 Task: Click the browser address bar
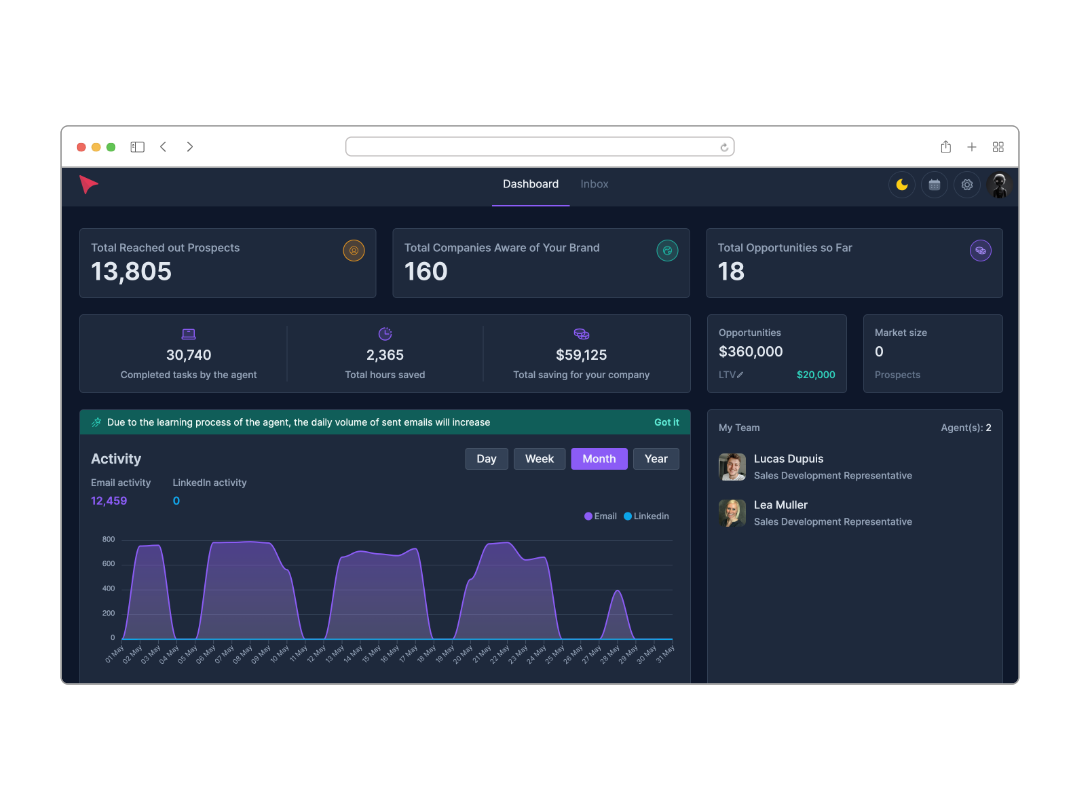540,146
